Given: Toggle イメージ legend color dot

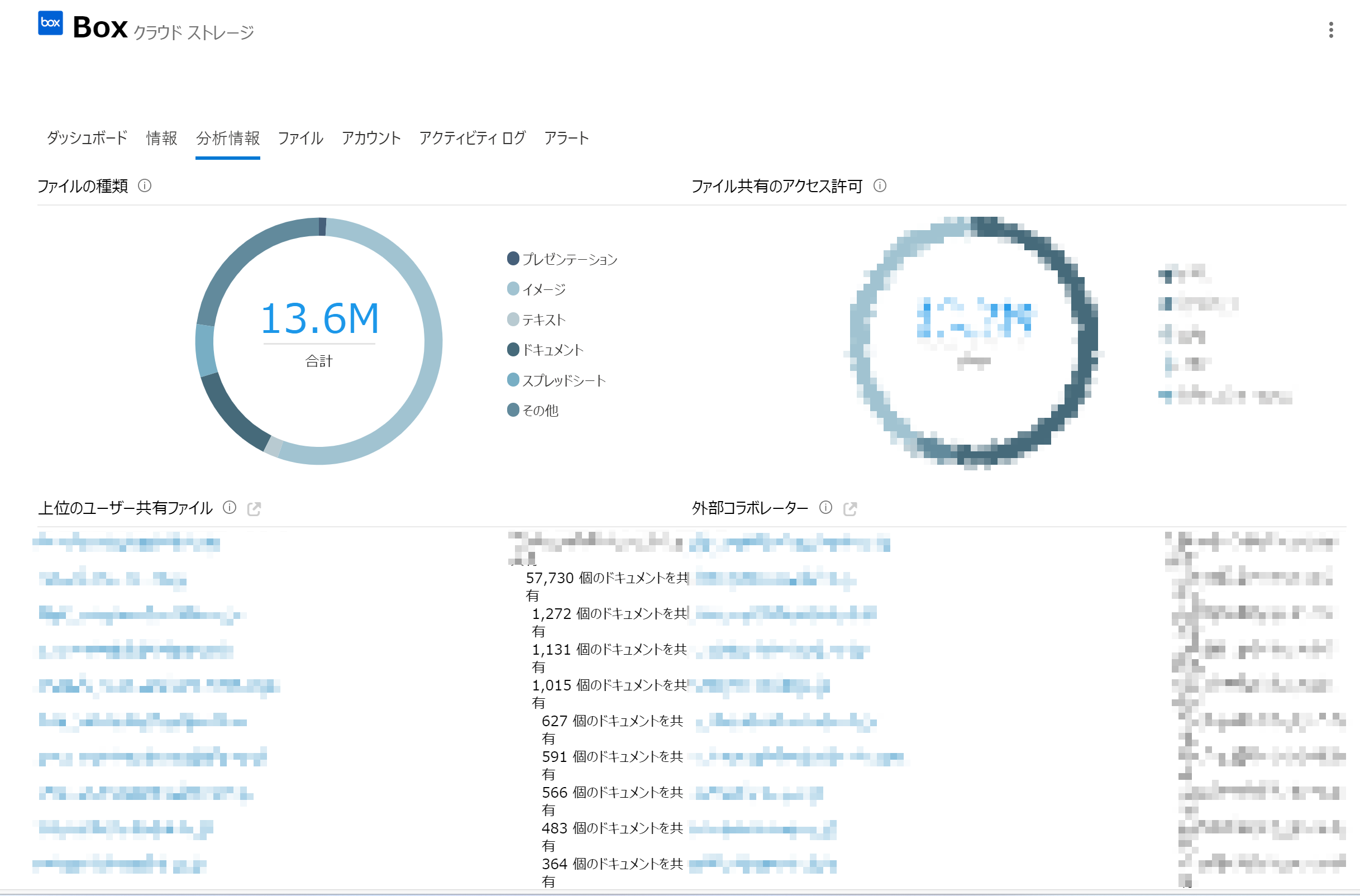Looking at the screenshot, I should [x=513, y=289].
